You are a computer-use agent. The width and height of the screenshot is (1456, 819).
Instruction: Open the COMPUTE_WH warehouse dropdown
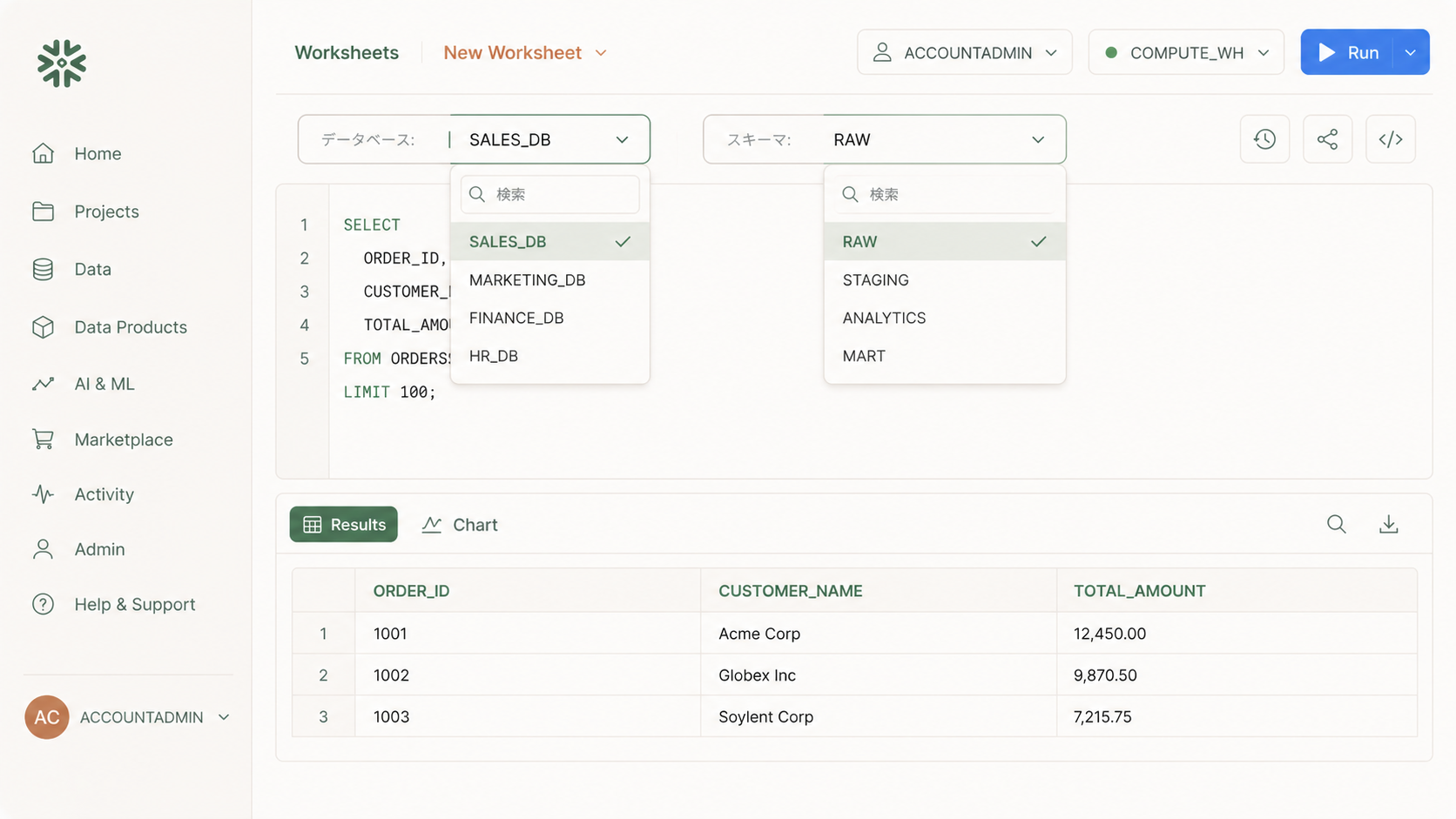click(1186, 53)
